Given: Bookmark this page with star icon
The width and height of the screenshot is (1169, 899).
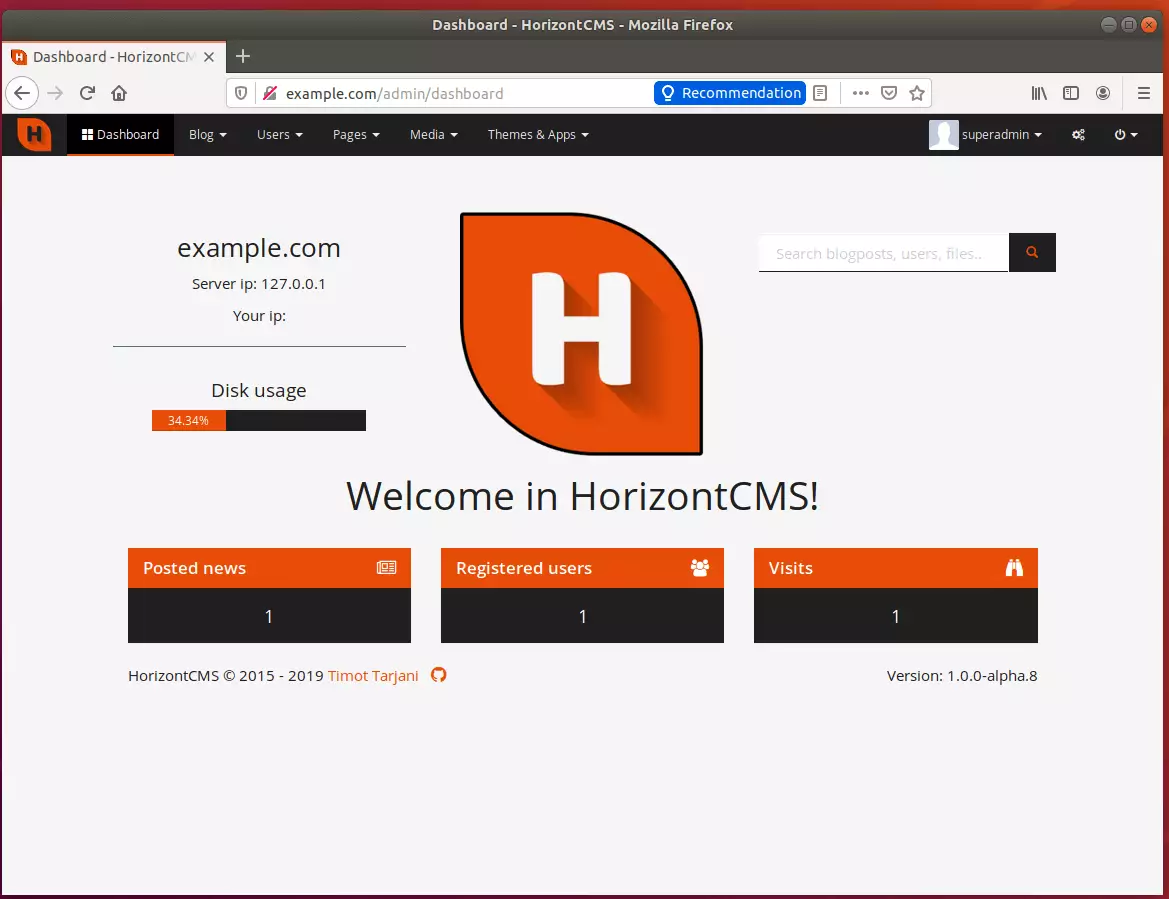Looking at the screenshot, I should 917,93.
